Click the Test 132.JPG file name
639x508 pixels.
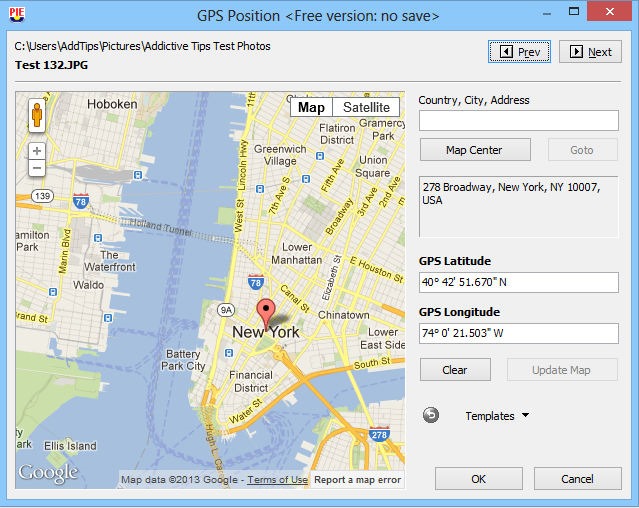point(51,65)
